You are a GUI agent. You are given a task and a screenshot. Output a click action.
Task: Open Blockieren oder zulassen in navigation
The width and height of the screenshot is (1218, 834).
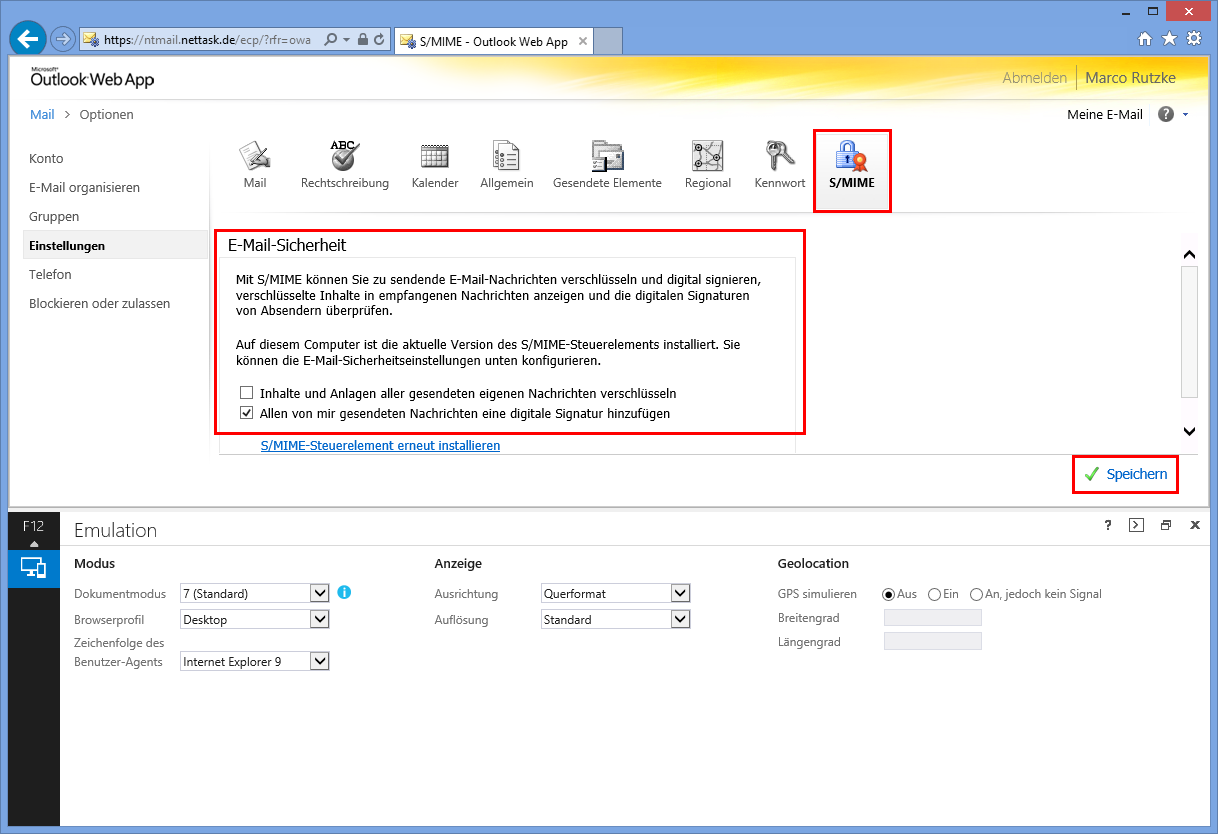click(x=100, y=303)
